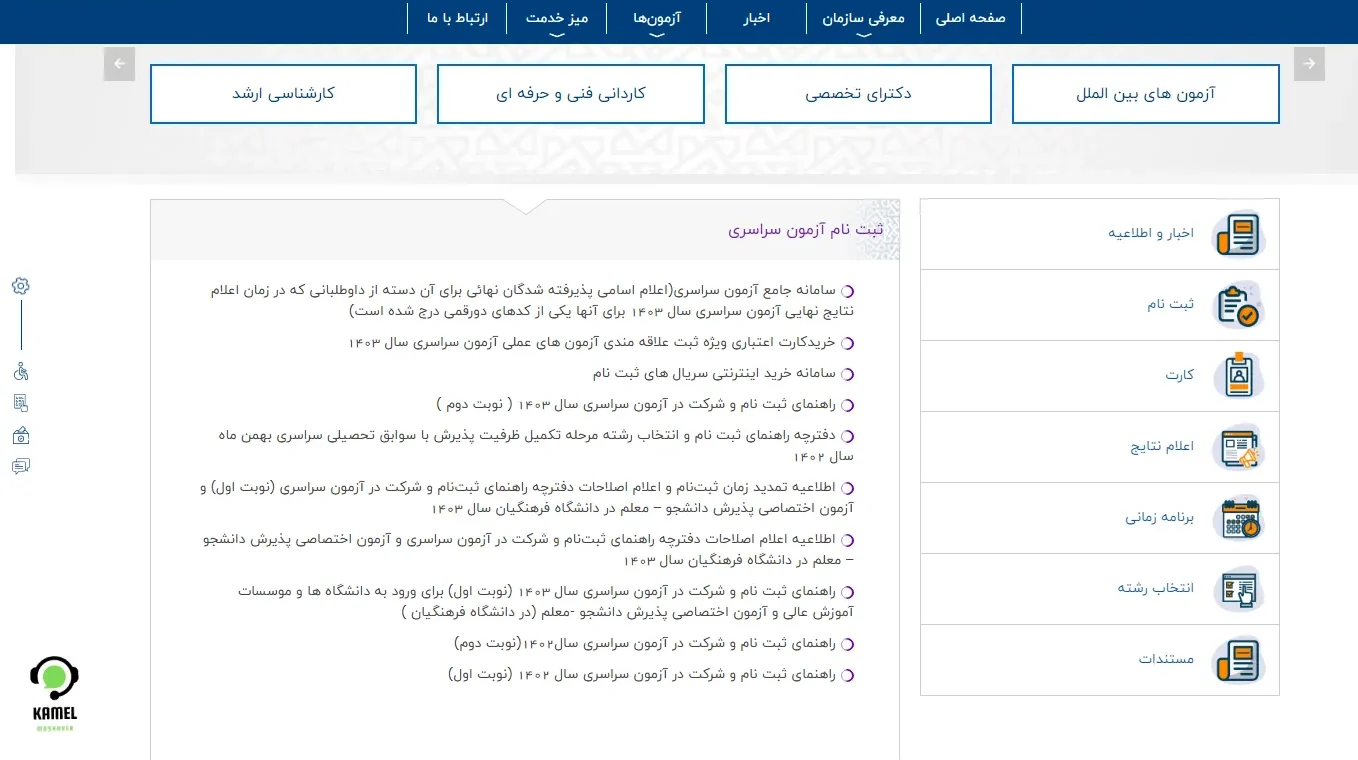Image resolution: width=1358 pixels, height=760 pixels.
Task: Open سامانه خرید اینترنتی سریال های ثبت نام
Action: click(x=715, y=373)
